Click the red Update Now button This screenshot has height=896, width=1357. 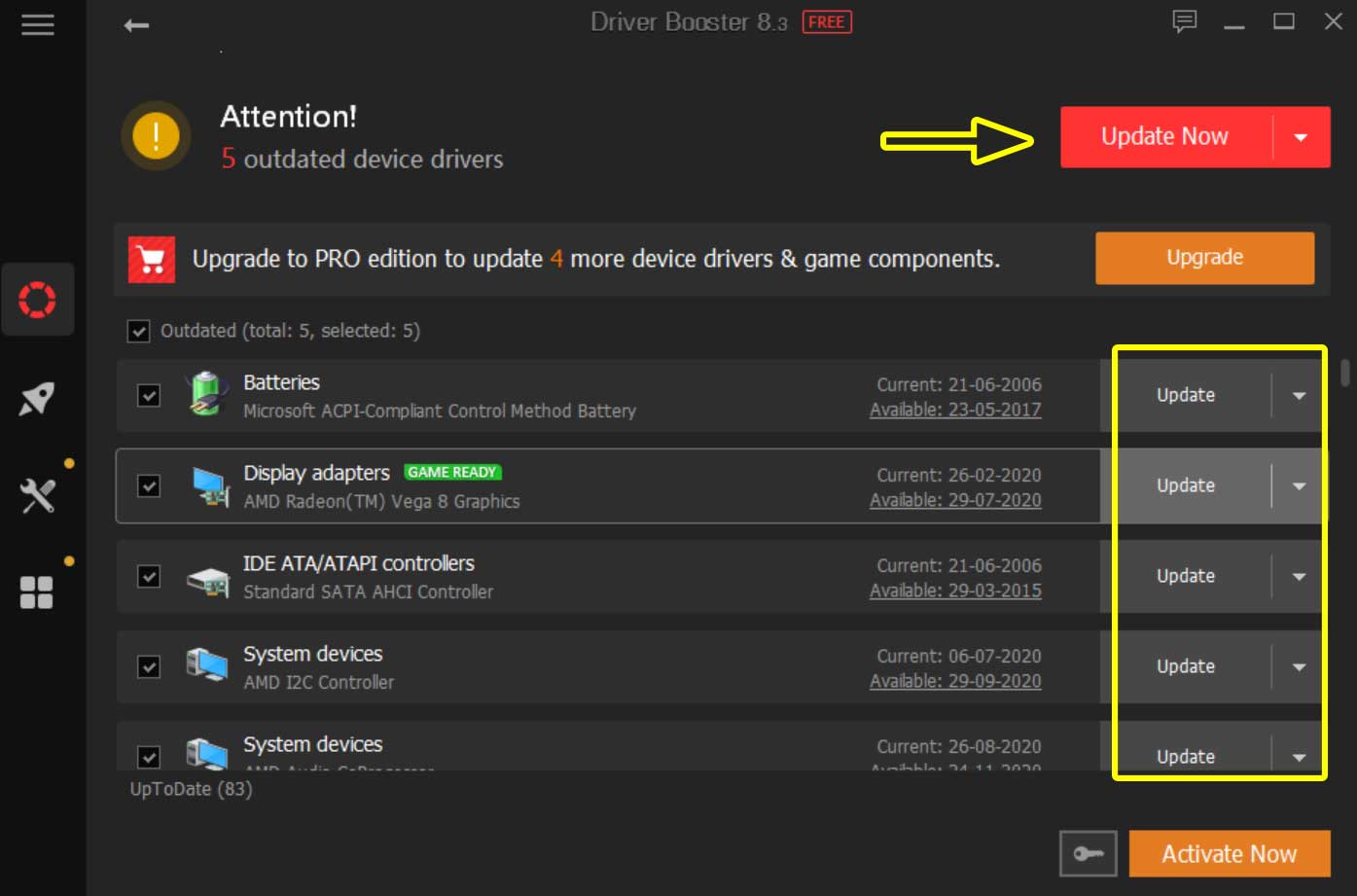tap(1165, 137)
